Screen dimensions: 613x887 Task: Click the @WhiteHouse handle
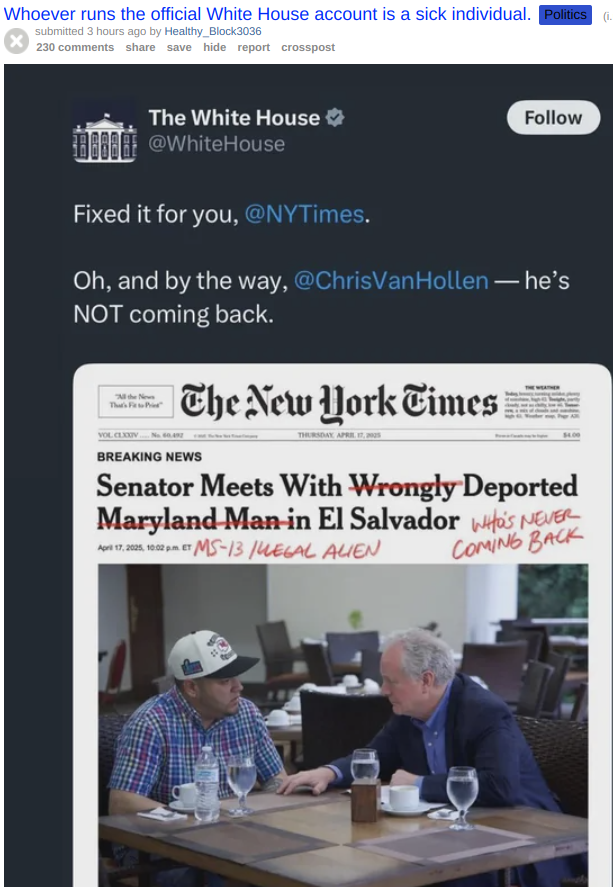click(x=216, y=144)
